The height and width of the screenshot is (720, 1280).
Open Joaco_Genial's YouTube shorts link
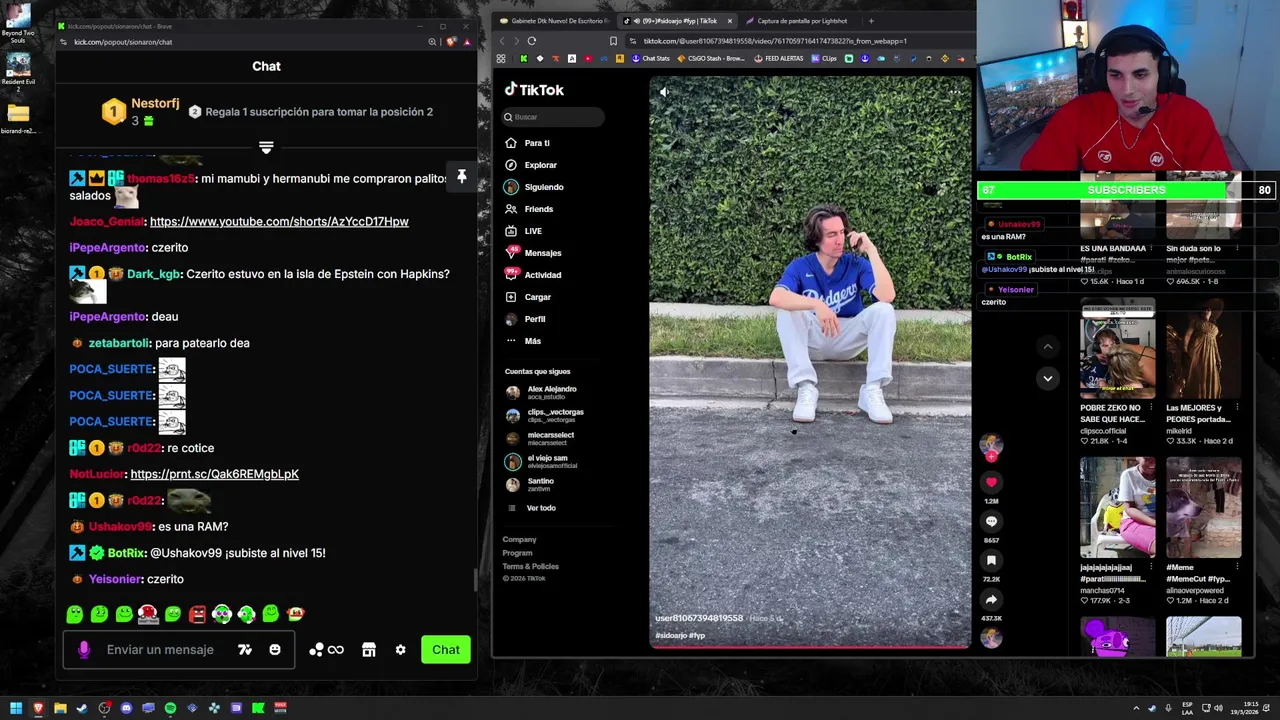coord(279,221)
